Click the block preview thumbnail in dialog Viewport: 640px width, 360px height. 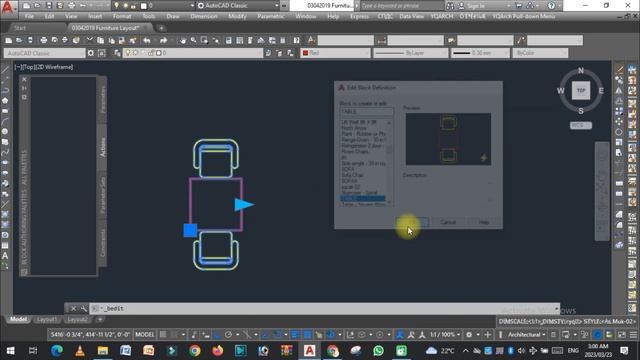448,139
